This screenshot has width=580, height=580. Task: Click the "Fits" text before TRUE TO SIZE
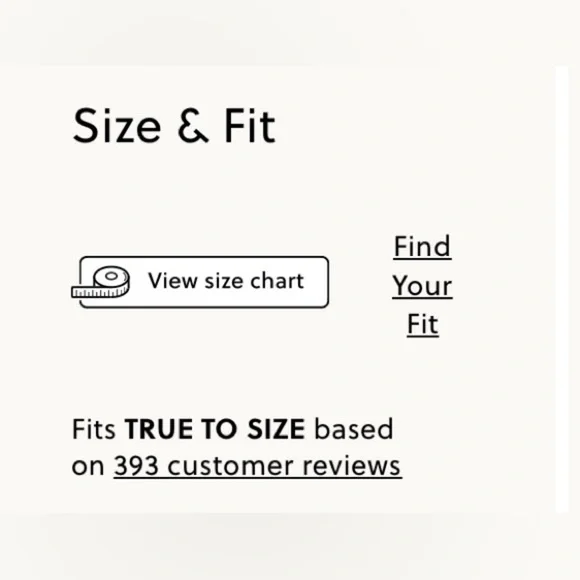coord(94,429)
